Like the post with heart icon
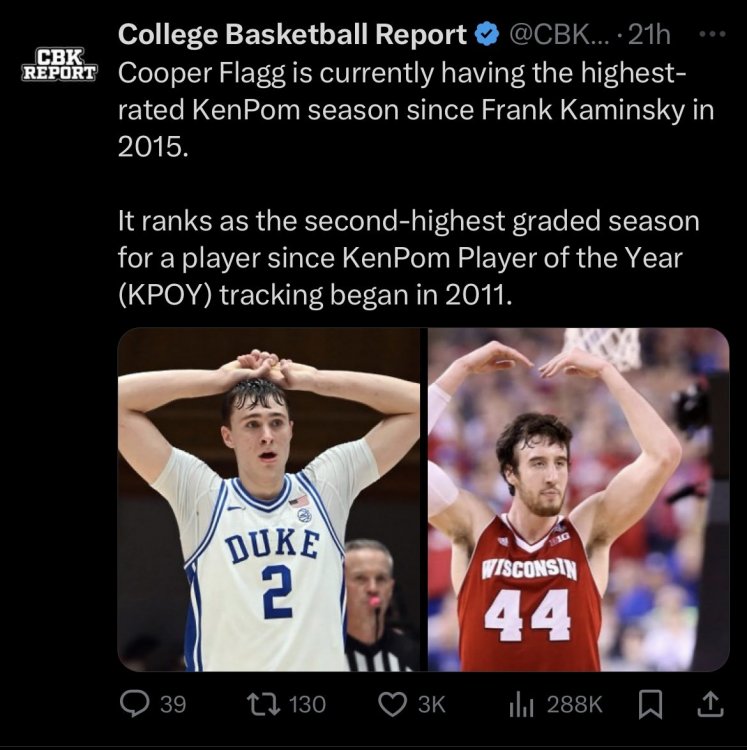The height and width of the screenshot is (750, 747). coord(393,704)
